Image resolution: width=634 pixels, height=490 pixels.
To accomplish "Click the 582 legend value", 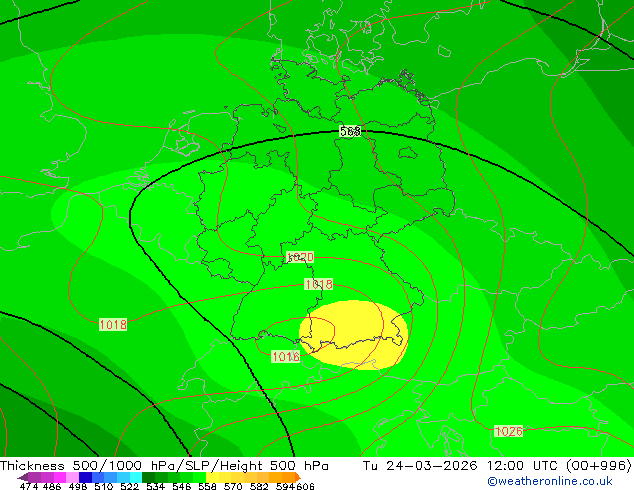I will (259, 486).
